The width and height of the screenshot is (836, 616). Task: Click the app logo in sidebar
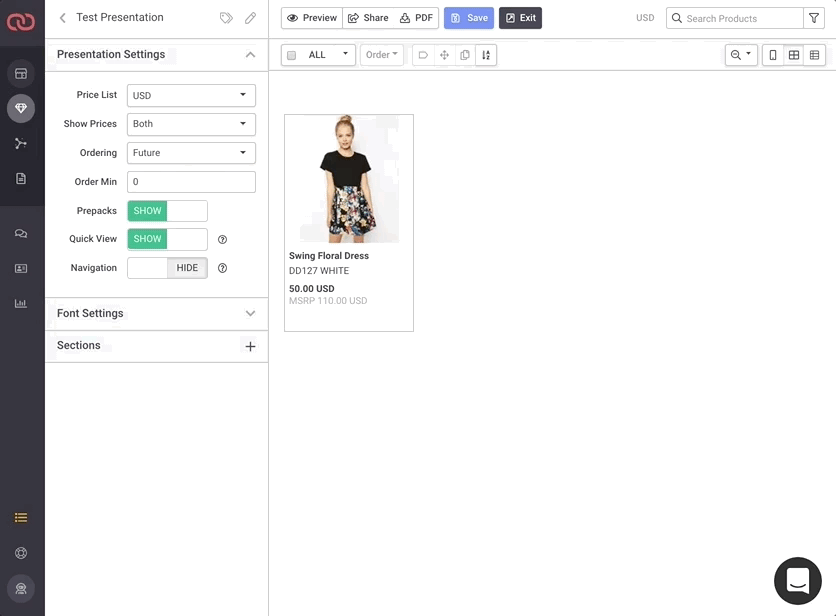[21, 22]
